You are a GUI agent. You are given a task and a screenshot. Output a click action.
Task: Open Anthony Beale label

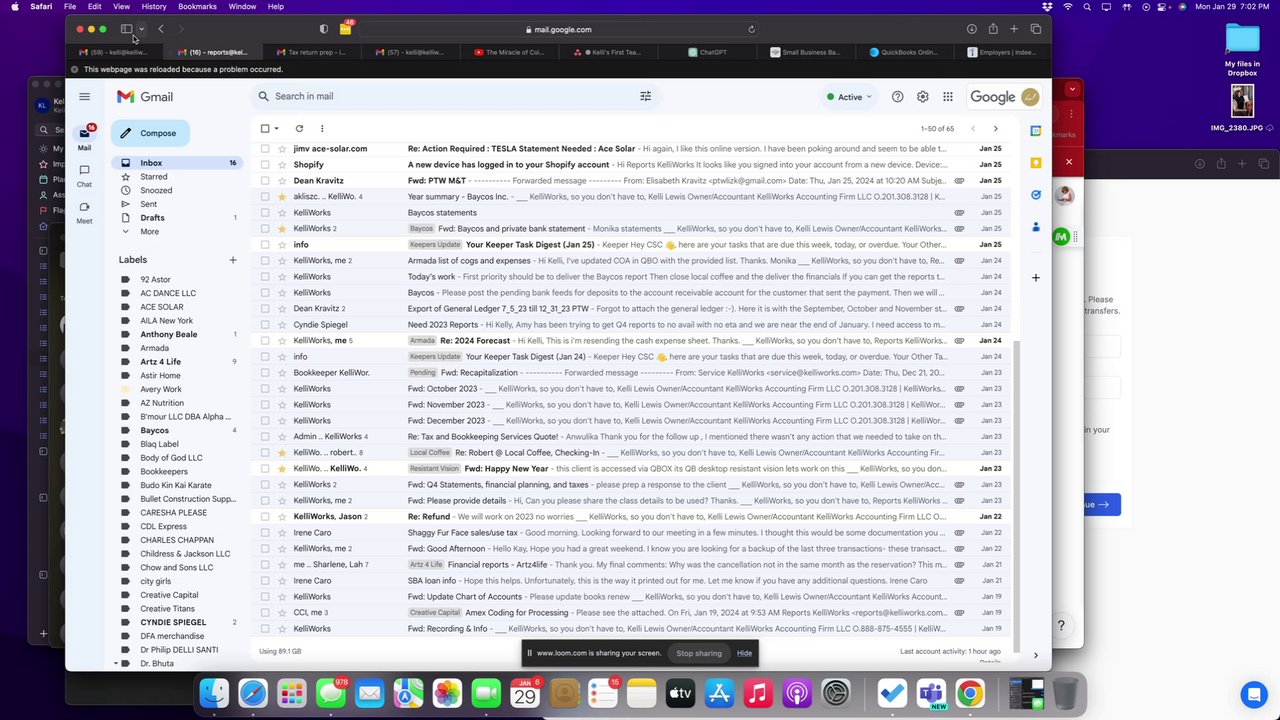168,334
